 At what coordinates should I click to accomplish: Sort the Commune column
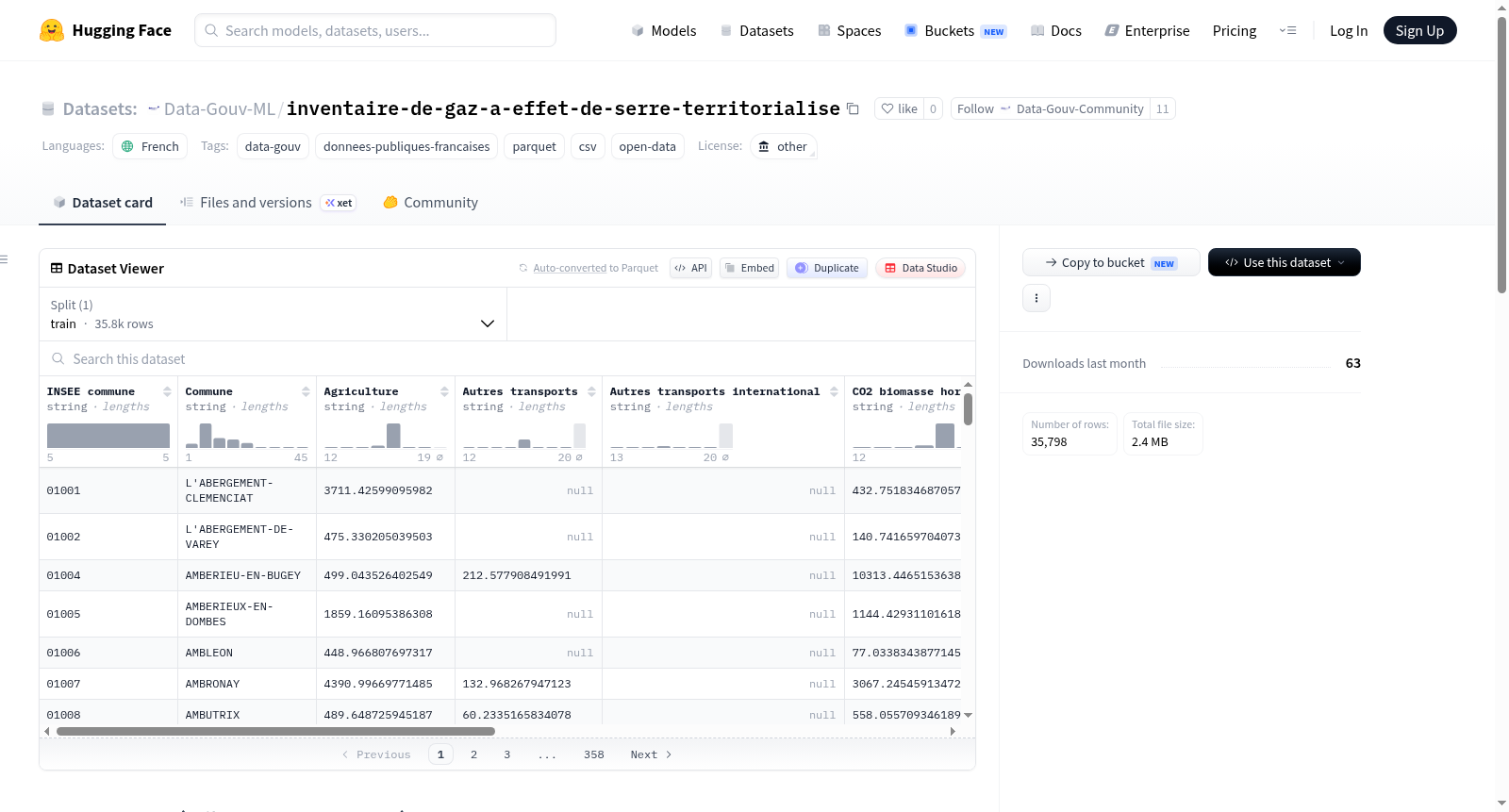[306, 391]
